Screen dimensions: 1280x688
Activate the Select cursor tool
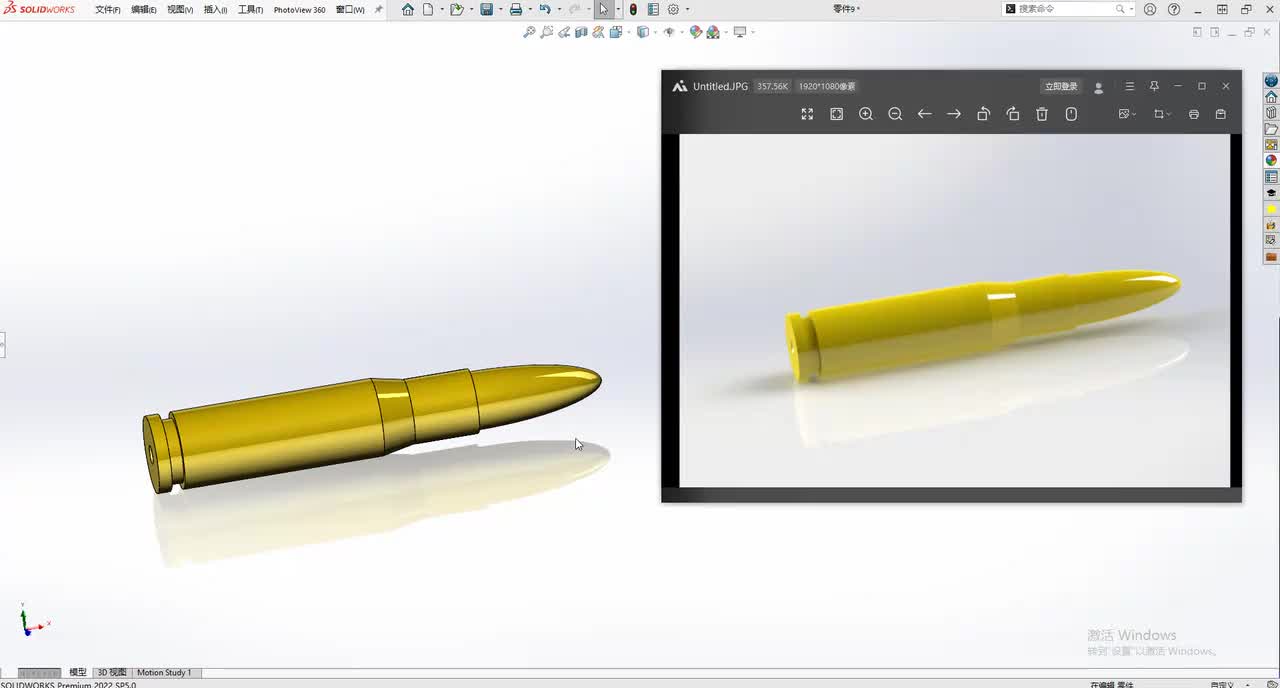[603, 9]
